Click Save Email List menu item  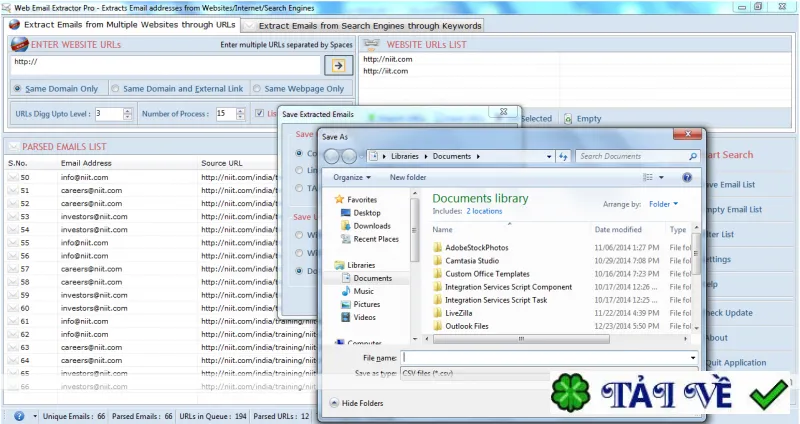click(730, 185)
